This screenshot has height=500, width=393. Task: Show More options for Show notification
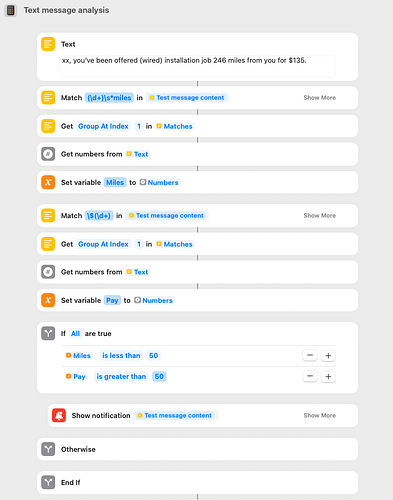(x=319, y=416)
